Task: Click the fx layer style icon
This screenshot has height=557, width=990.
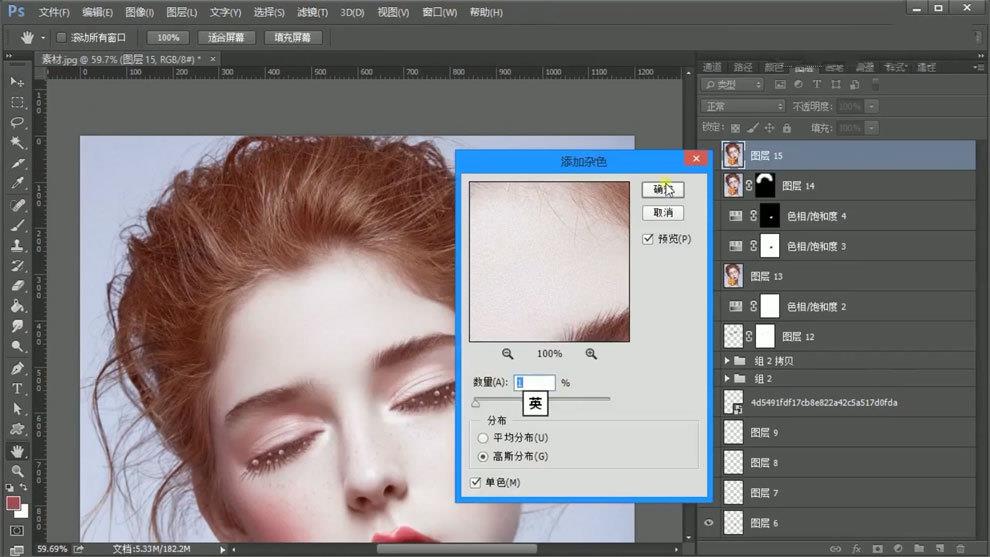Action: point(856,548)
